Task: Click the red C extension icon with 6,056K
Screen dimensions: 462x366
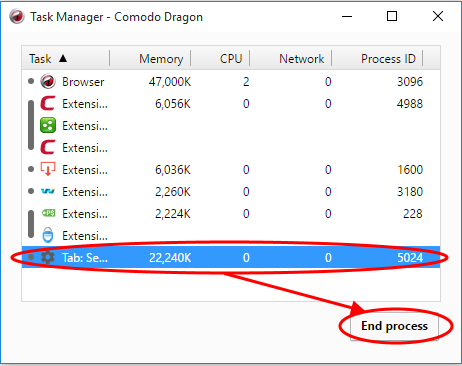Action: pos(48,103)
